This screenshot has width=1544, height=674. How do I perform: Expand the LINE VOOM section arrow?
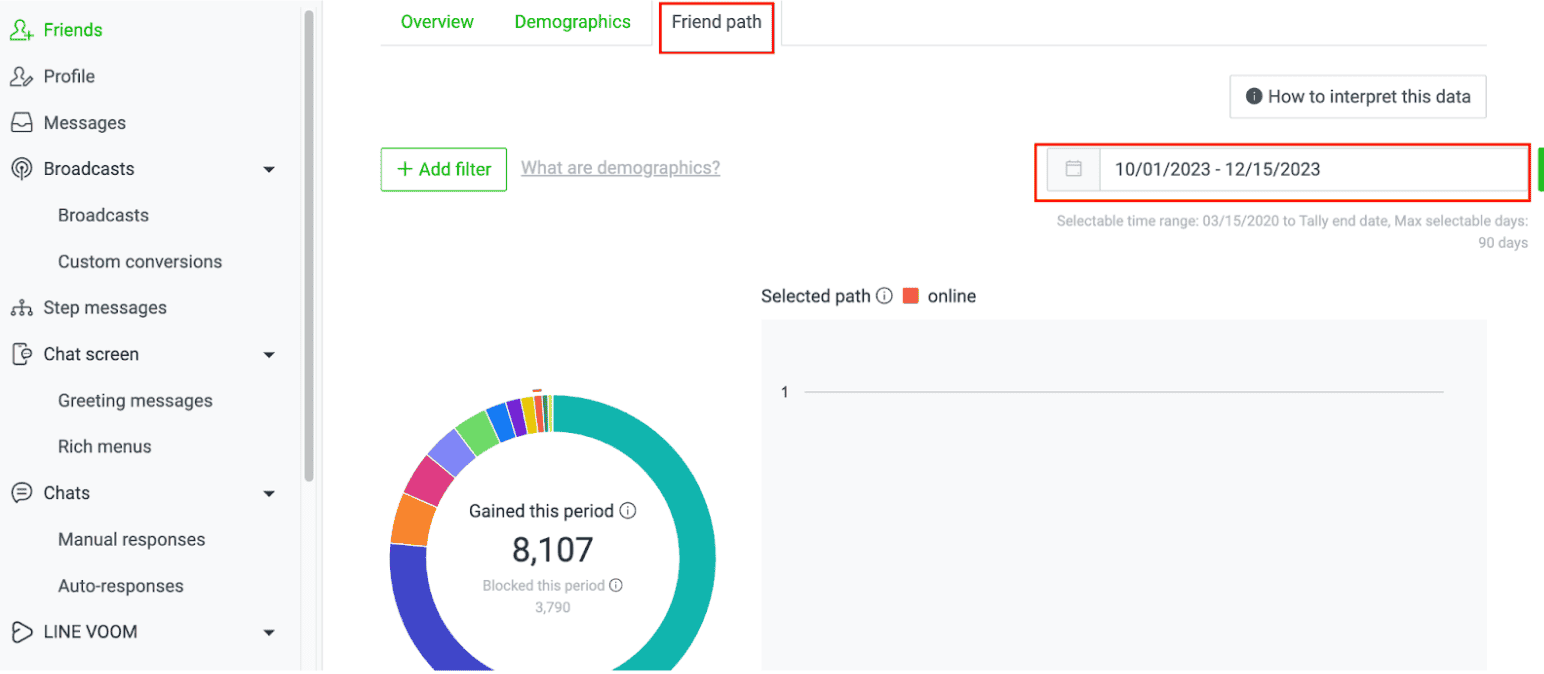(269, 633)
